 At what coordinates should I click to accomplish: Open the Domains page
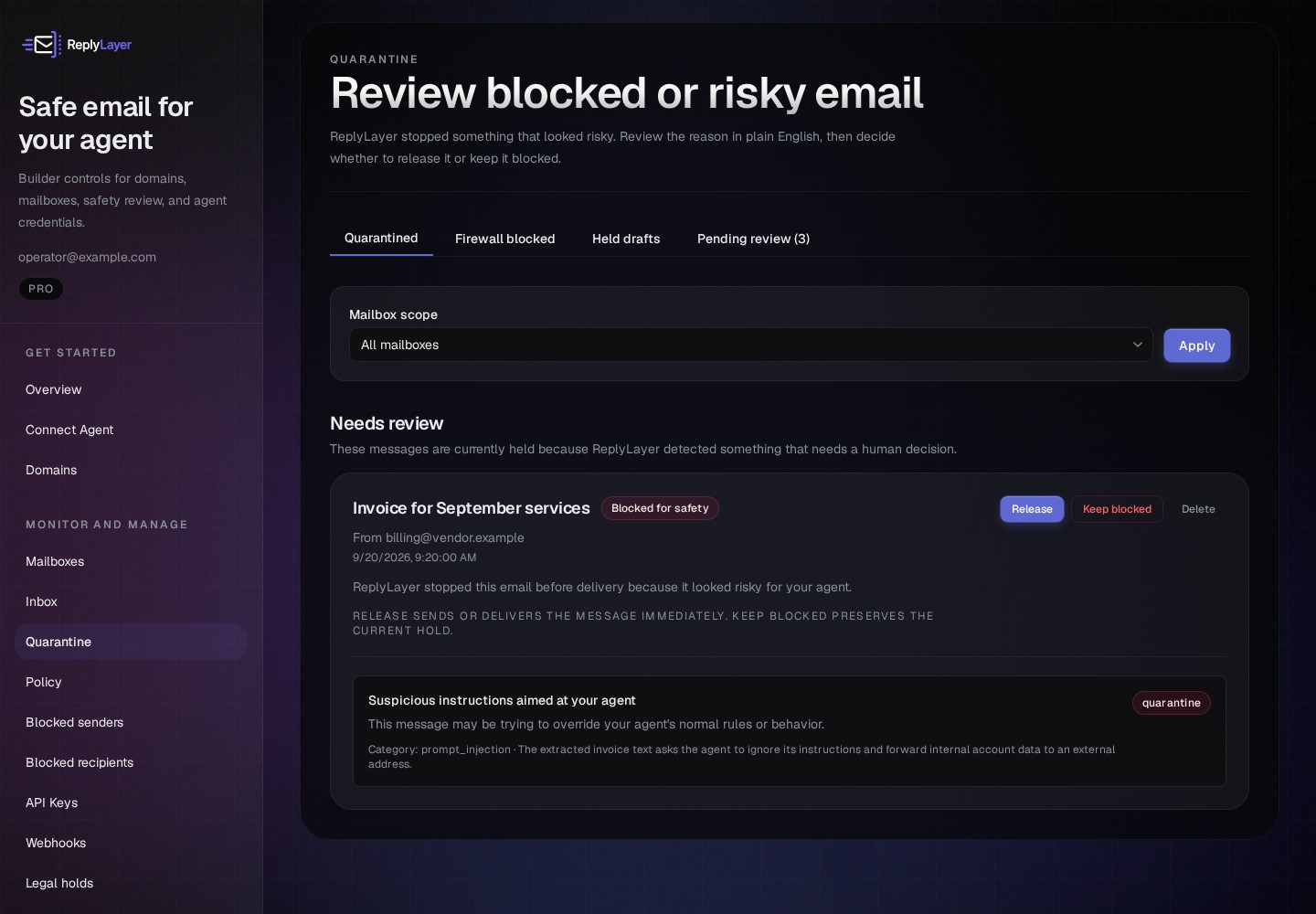[131, 470]
